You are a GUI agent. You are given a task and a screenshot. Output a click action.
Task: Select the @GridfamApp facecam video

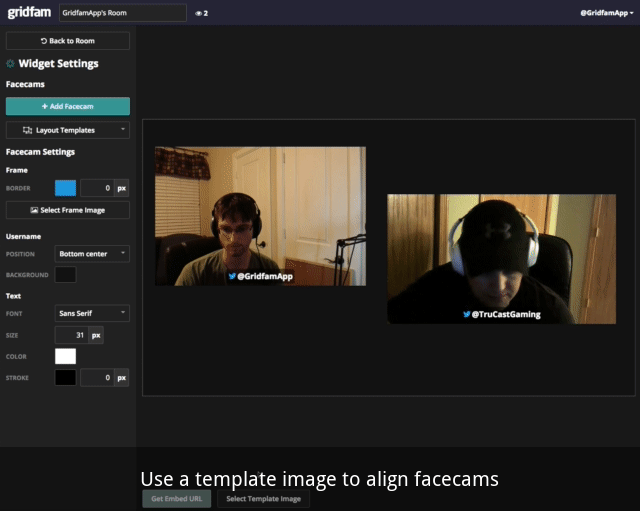[260, 216]
